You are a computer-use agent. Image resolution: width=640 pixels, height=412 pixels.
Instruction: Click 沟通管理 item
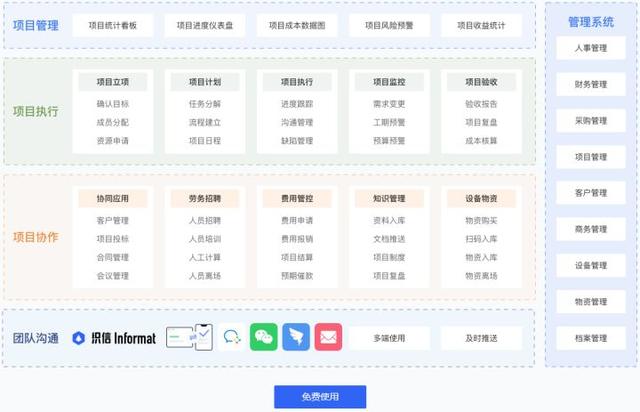click(x=297, y=122)
